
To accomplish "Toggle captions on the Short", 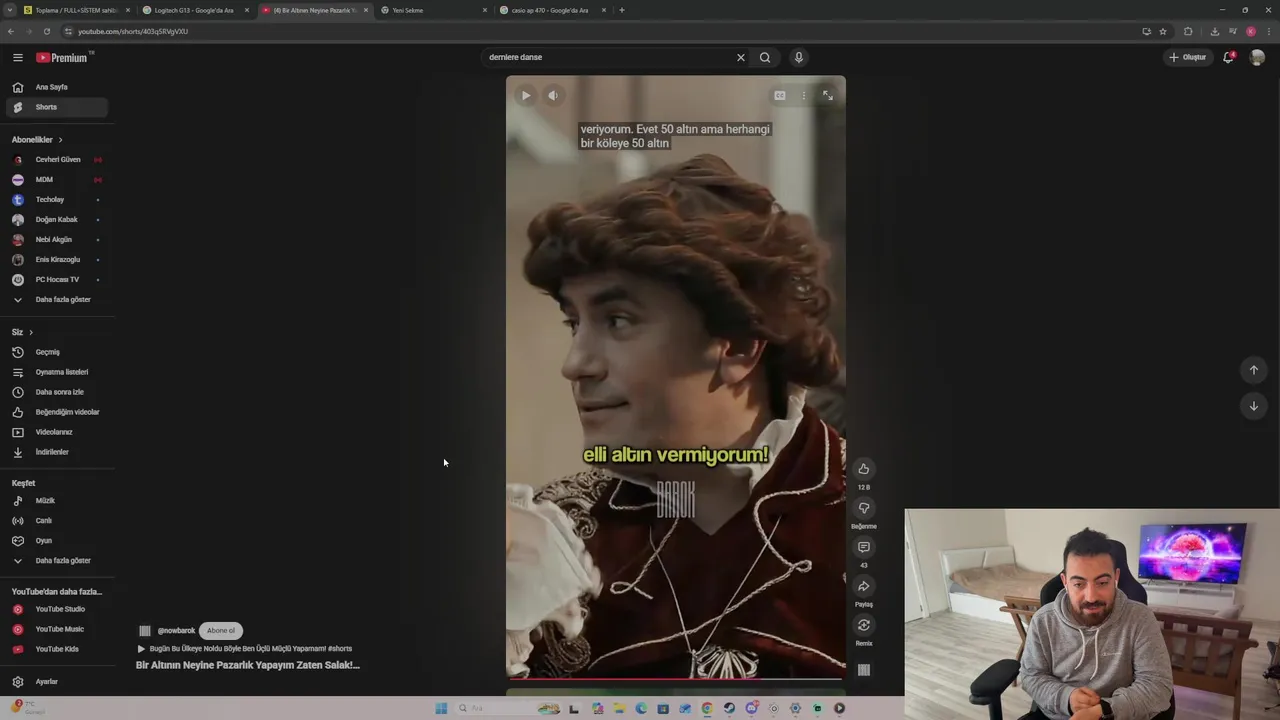I will (780, 96).
